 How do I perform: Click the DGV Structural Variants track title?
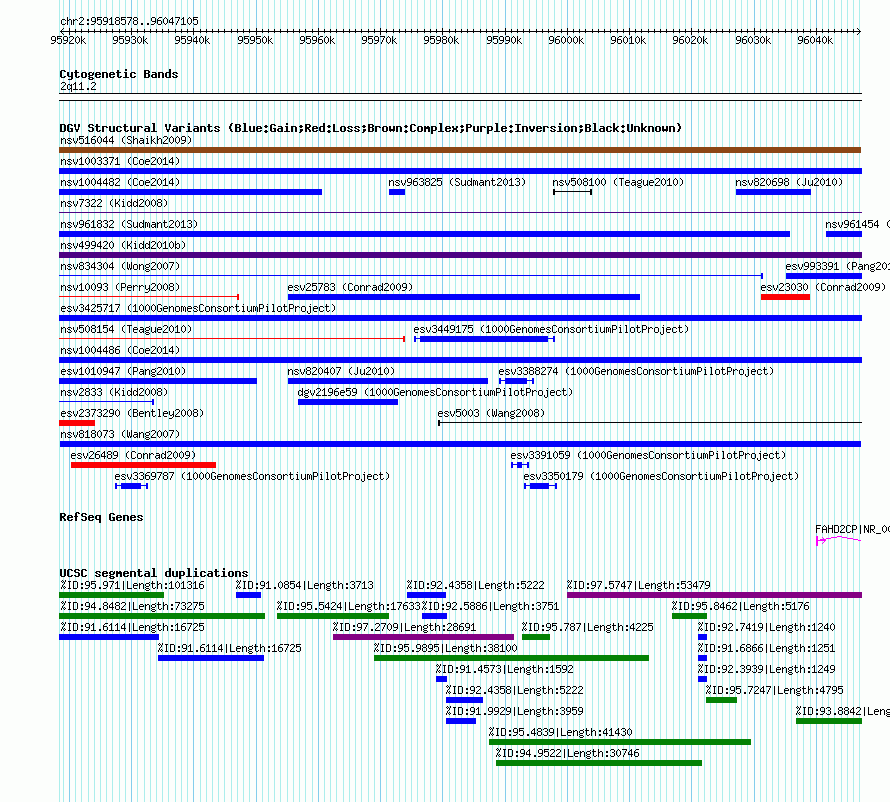tap(371, 128)
